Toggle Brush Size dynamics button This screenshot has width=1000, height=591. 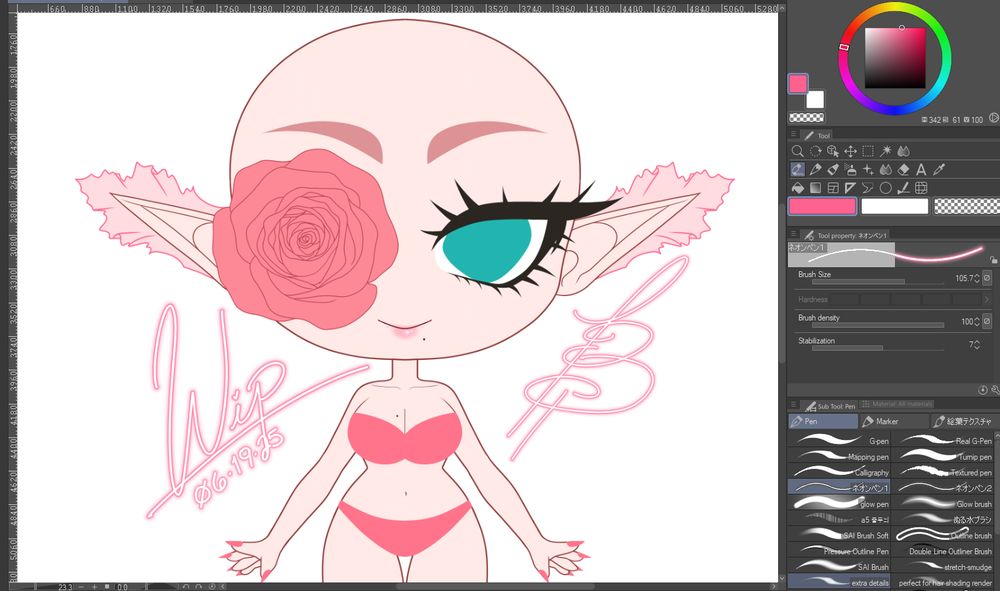tap(987, 278)
